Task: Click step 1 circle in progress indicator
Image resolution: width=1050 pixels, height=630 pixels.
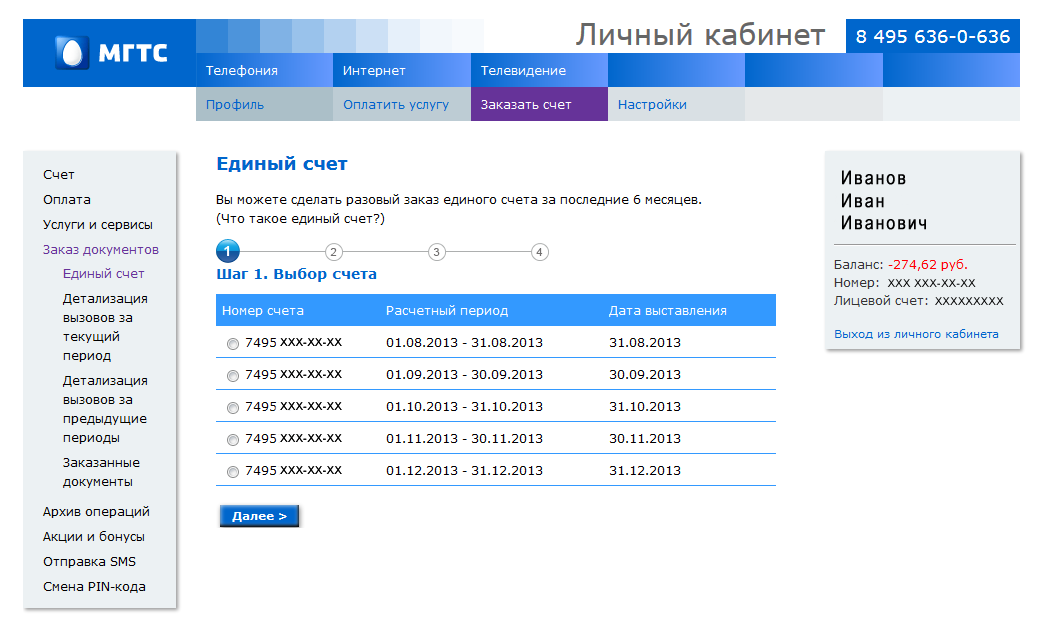Action: tap(228, 252)
